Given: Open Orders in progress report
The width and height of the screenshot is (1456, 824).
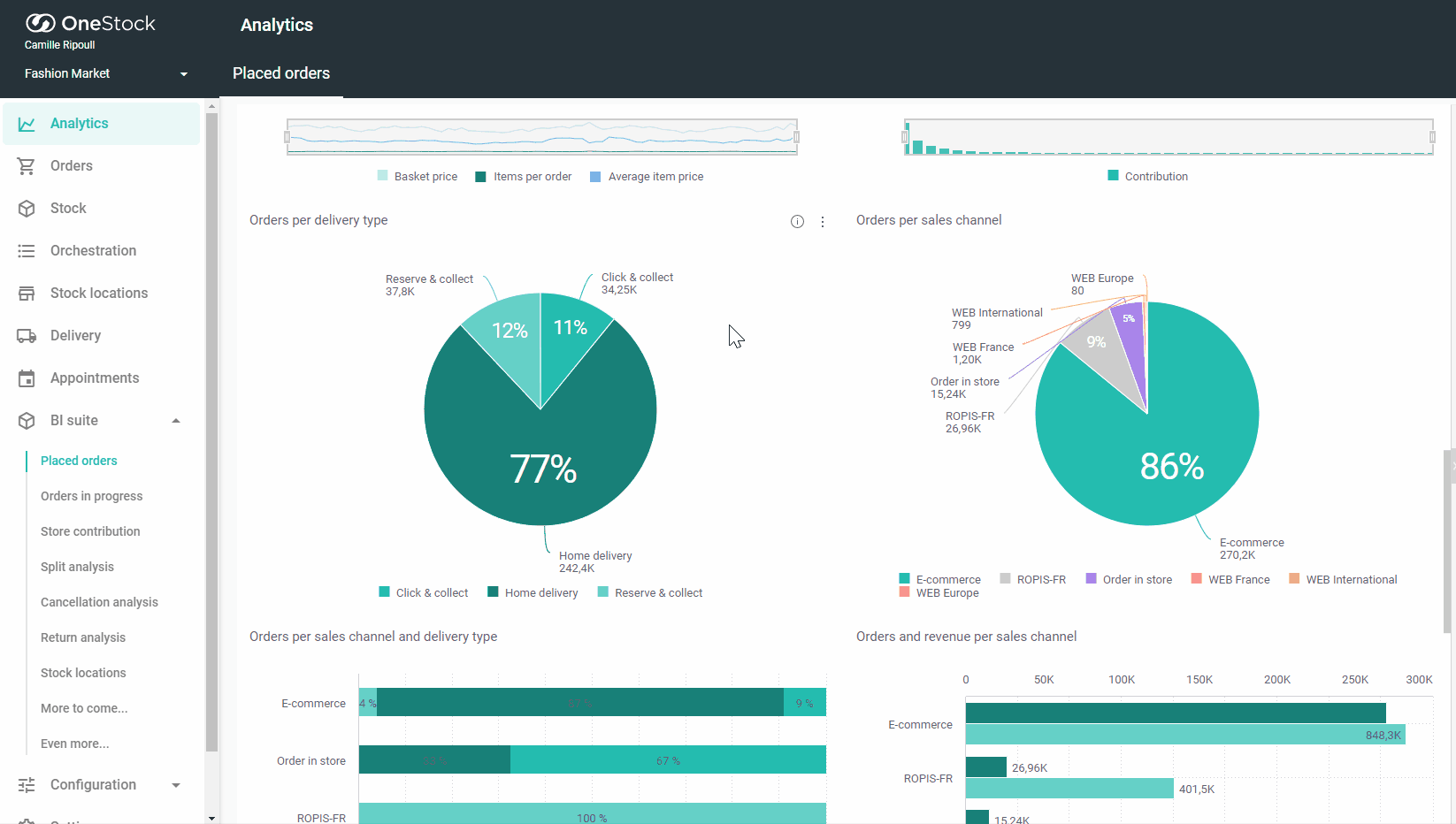Looking at the screenshot, I should tap(91, 496).
